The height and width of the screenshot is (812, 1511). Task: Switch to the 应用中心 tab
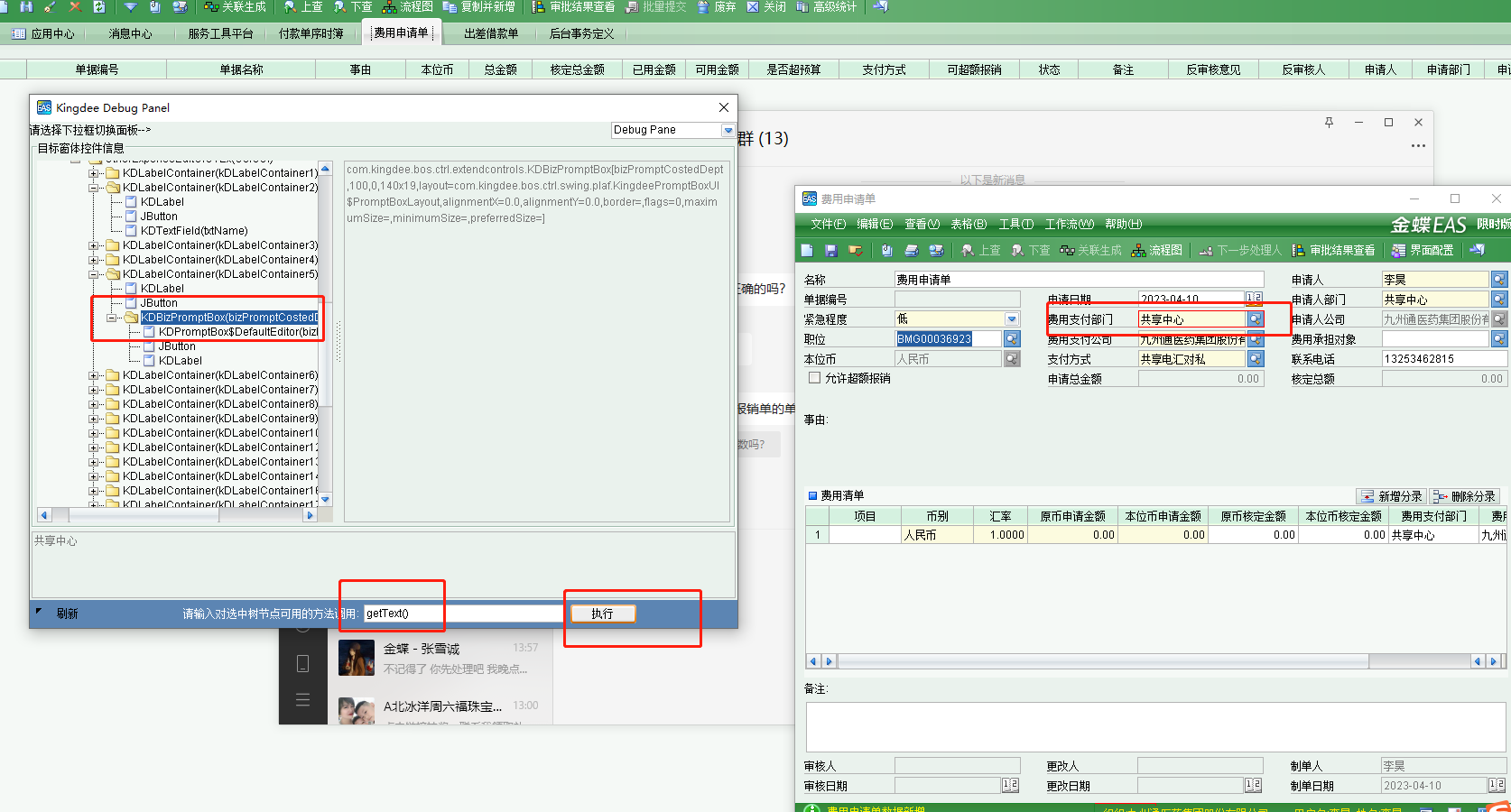44,33
